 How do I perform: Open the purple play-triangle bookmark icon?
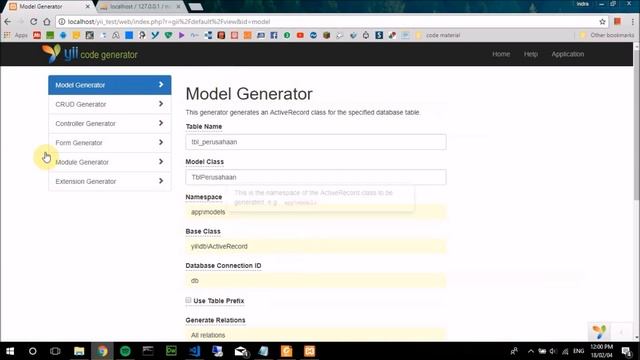182,36
